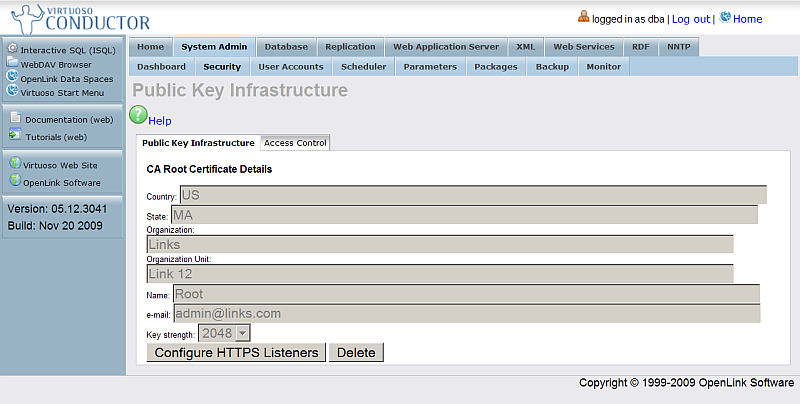
Task: Click the Home globe icon at top right
Action: point(725,18)
